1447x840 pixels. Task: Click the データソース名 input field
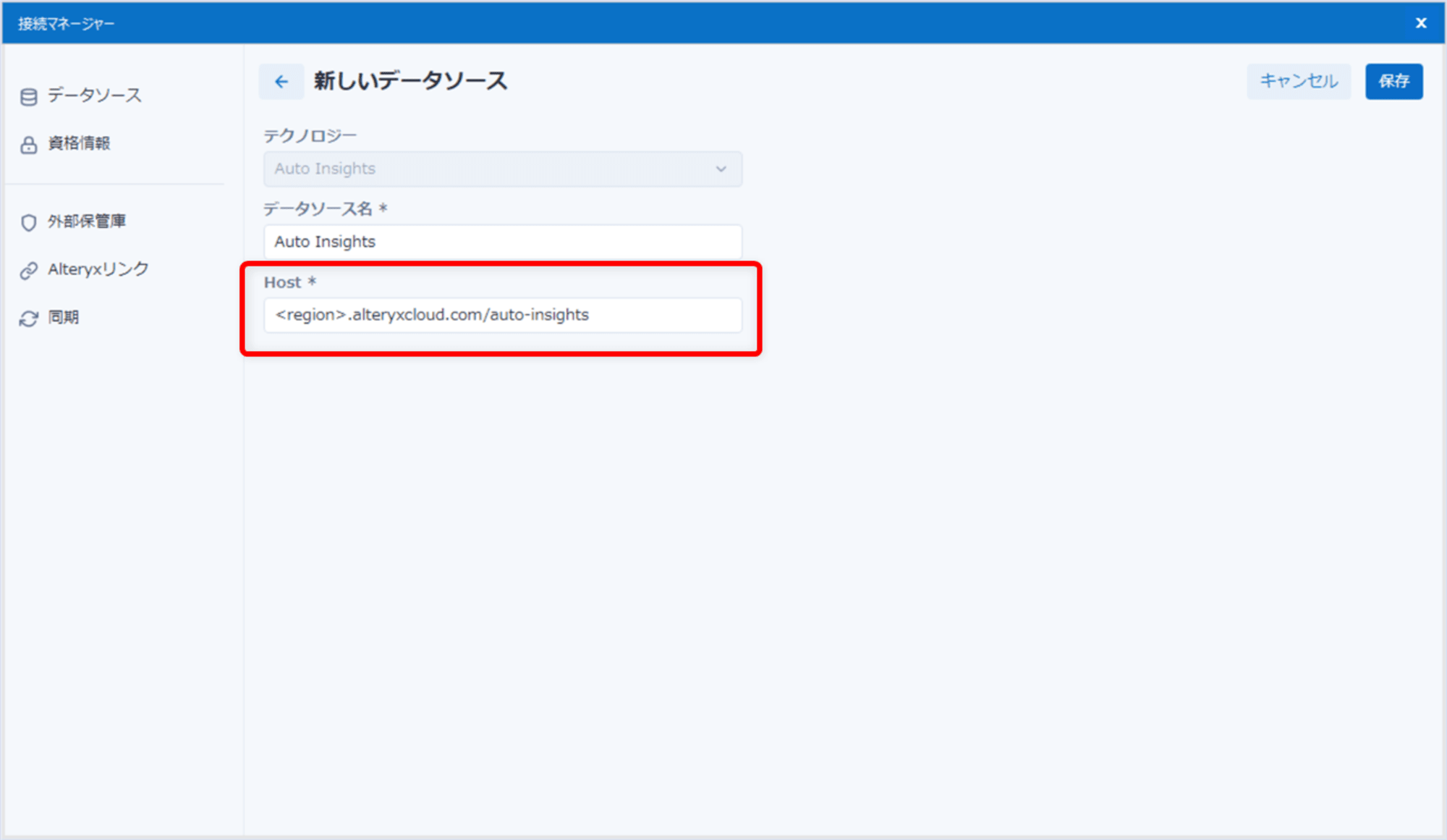click(503, 242)
